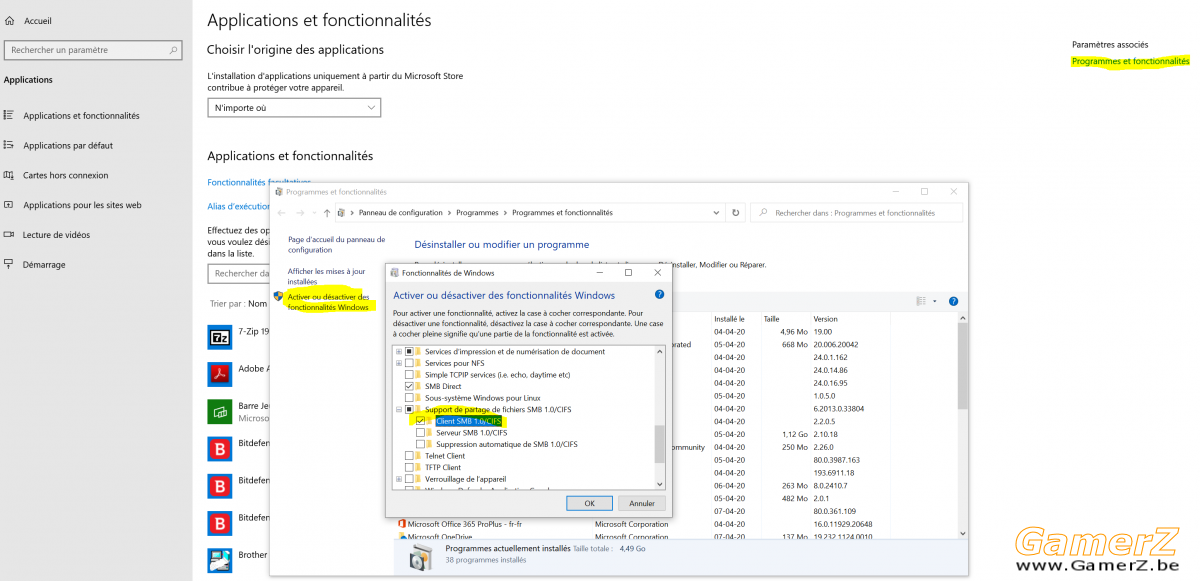Expand the Verrouillage de l'appareil node

click(399, 479)
